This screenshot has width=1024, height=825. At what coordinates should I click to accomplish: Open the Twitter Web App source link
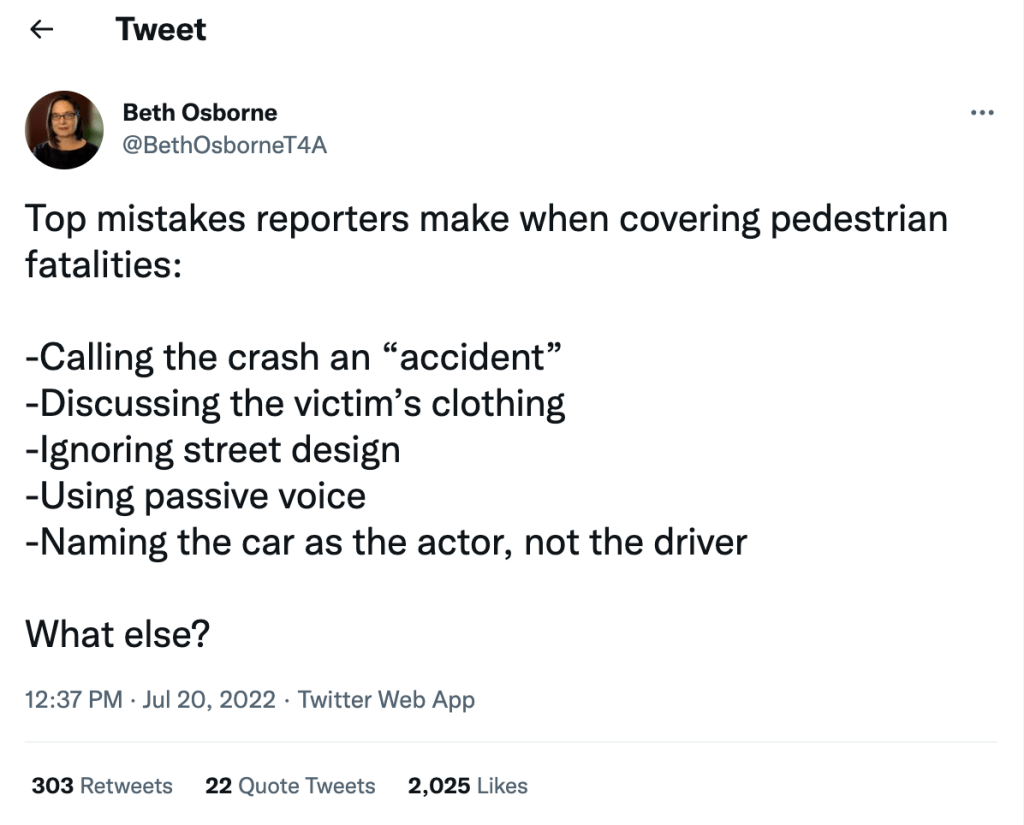(x=386, y=699)
